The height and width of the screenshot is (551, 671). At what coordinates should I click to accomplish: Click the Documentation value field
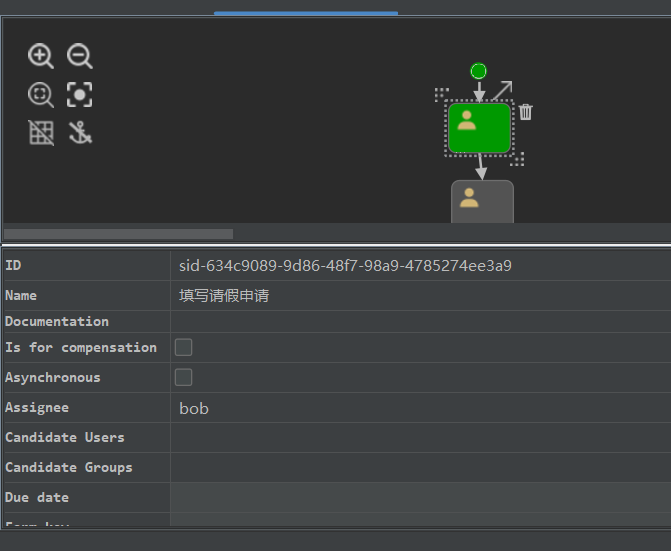pos(420,322)
